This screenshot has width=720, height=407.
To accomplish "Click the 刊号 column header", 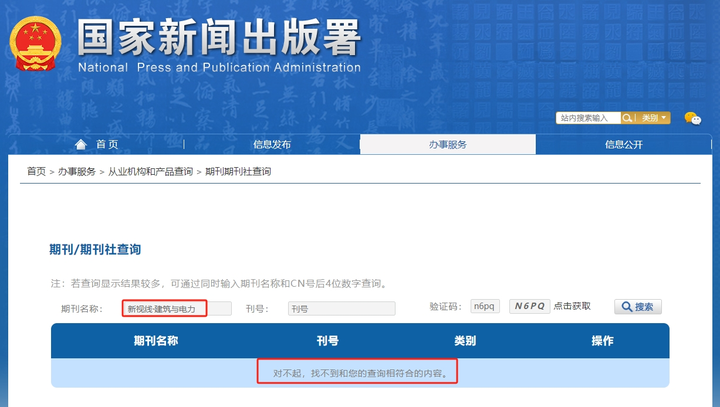I will [328, 341].
